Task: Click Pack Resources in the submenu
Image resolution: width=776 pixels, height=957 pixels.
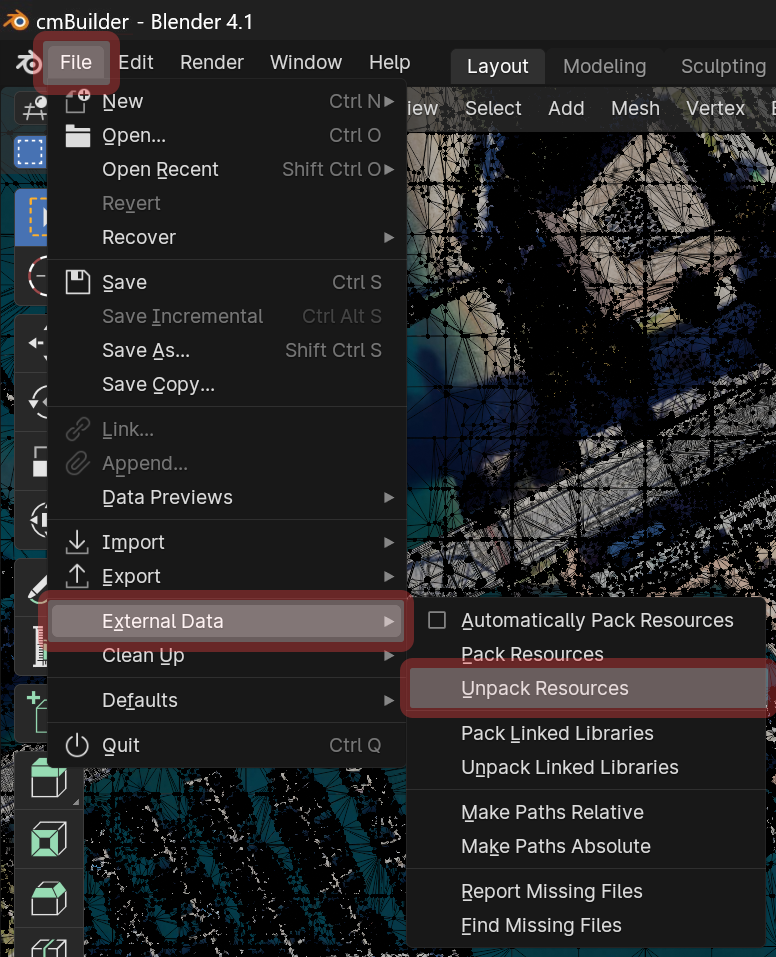Action: tap(586, 654)
